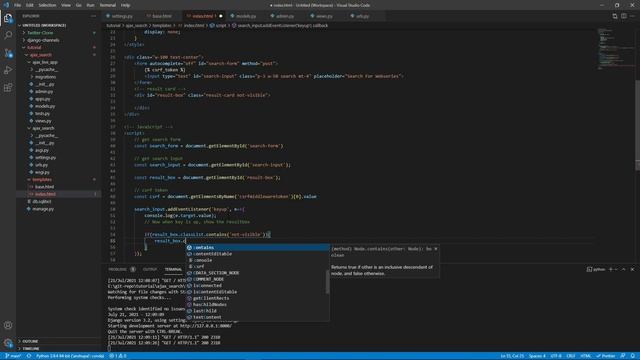Split the editor to the right
Screen dimensions: 640x360
(x=624, y=16)
